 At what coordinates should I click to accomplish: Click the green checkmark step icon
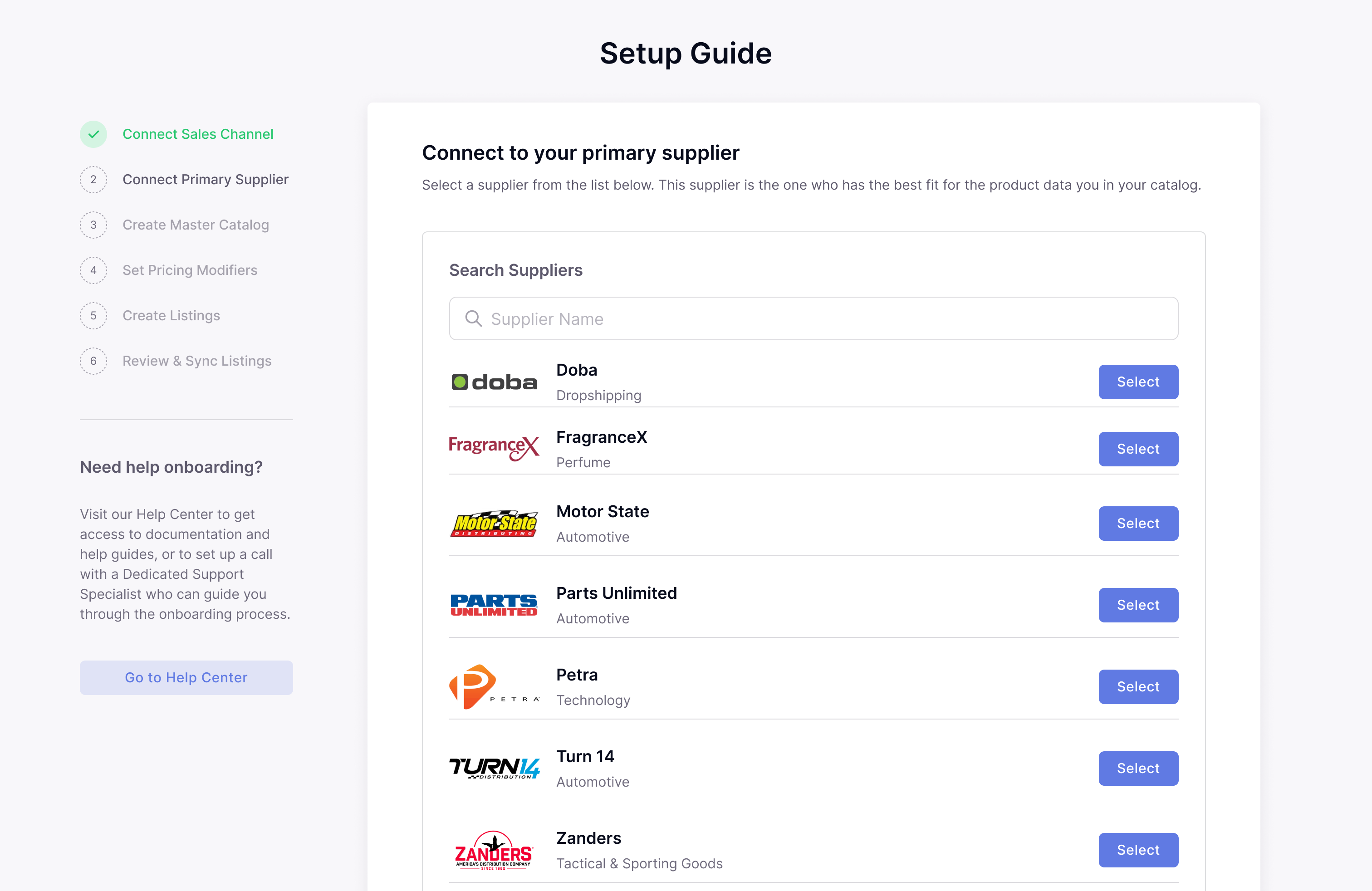[93, 134]
